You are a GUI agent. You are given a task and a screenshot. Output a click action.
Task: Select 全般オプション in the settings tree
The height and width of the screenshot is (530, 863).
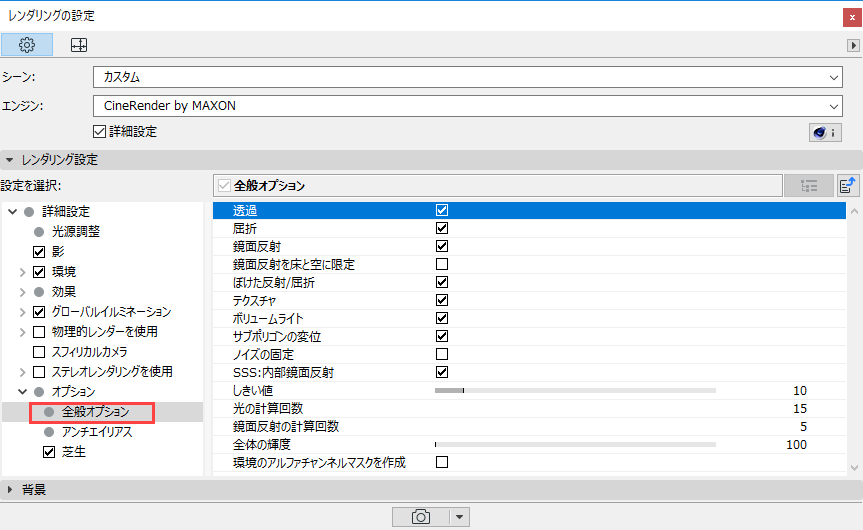click(95, 412)
